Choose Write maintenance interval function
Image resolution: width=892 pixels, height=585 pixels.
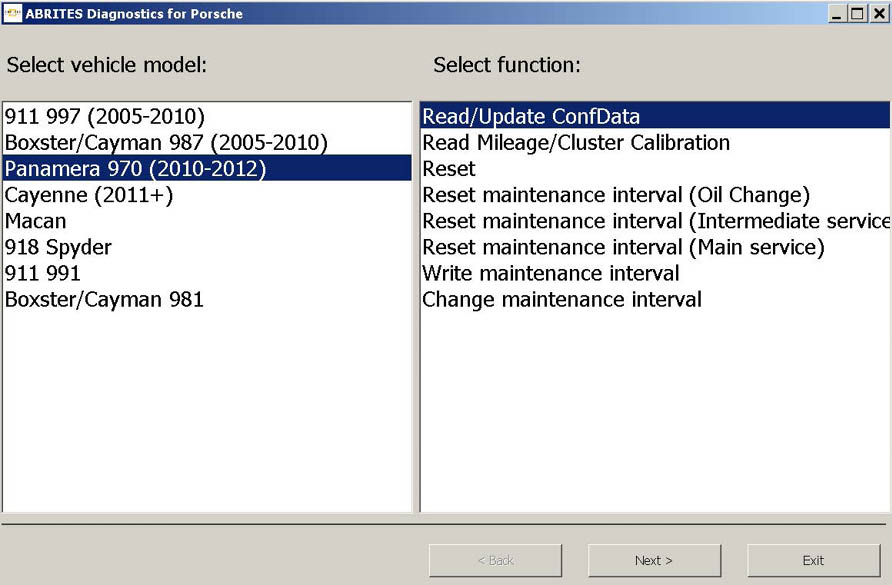(551, 273)
